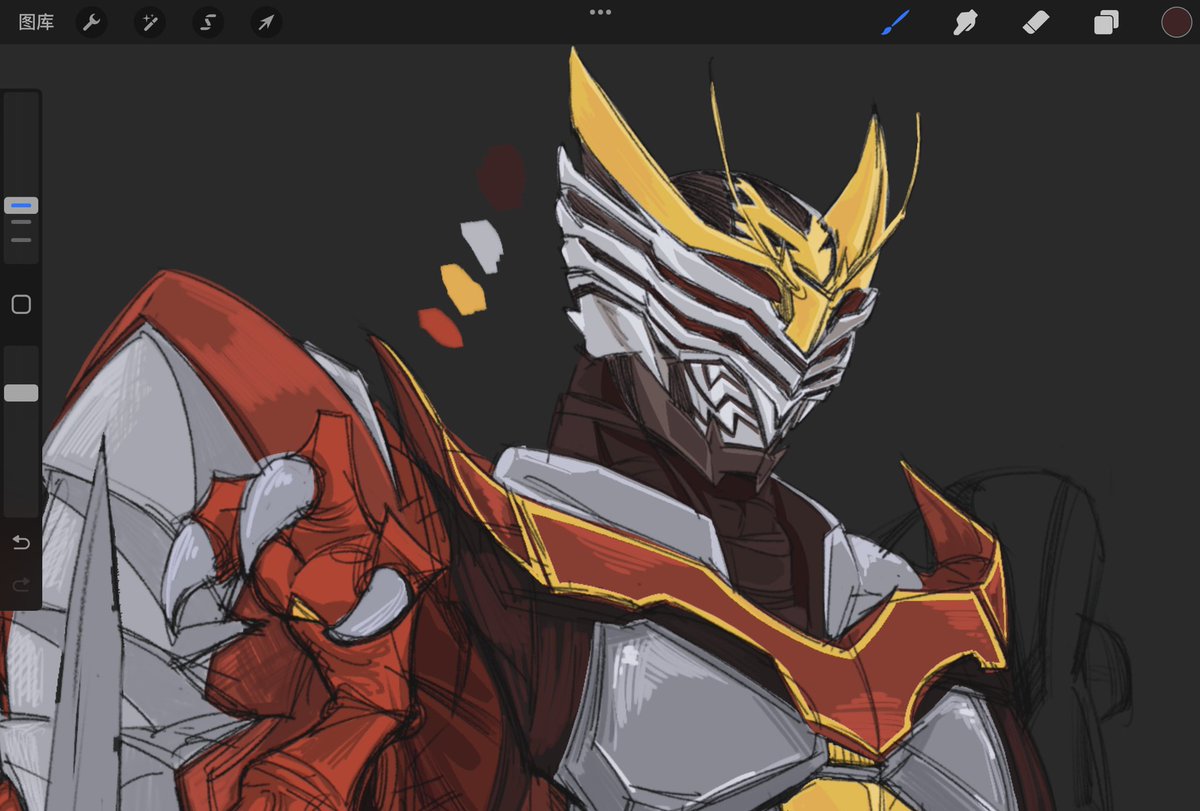Image resolution: width=1200 pixels, height=811 pixels.
Task: Select the Eraser tool
Action: point(1036,22)
